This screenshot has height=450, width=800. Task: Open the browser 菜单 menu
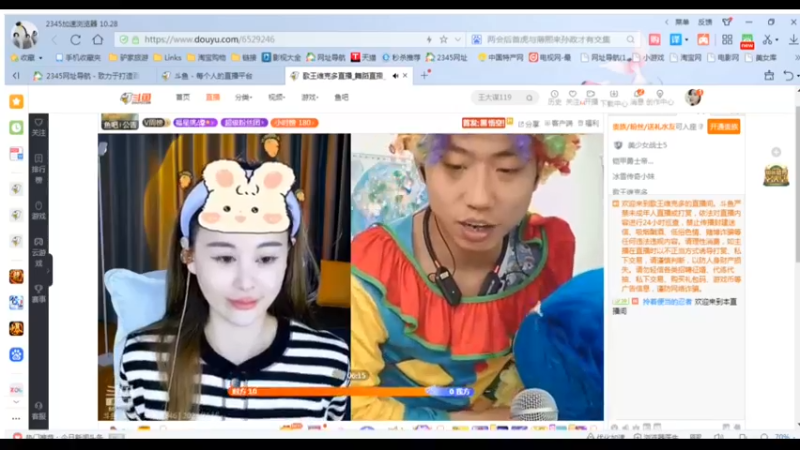tap(682, 22)
